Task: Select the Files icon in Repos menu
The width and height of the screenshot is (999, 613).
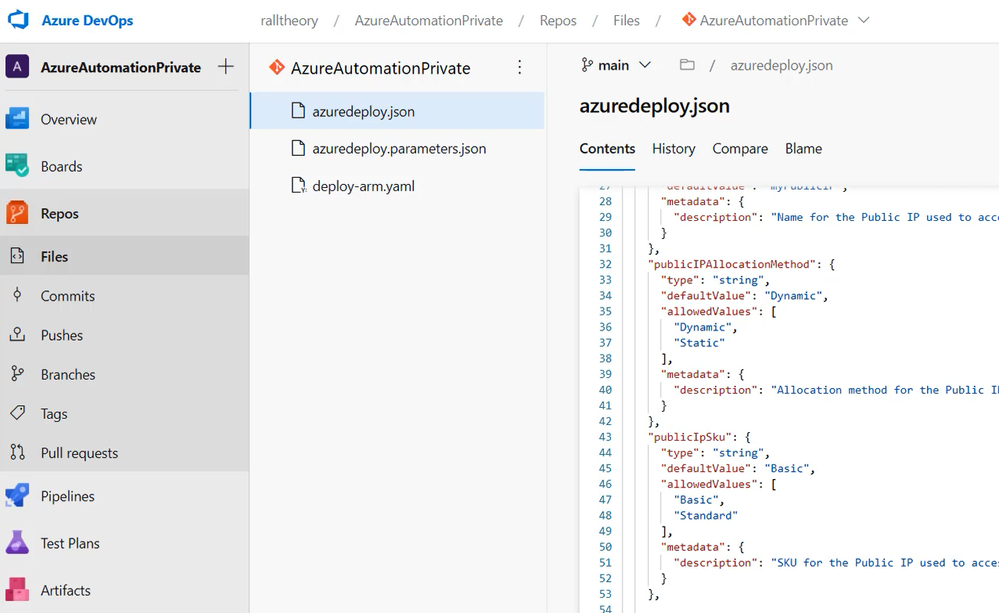Action: pyautogui.click(x=17, y=256)
